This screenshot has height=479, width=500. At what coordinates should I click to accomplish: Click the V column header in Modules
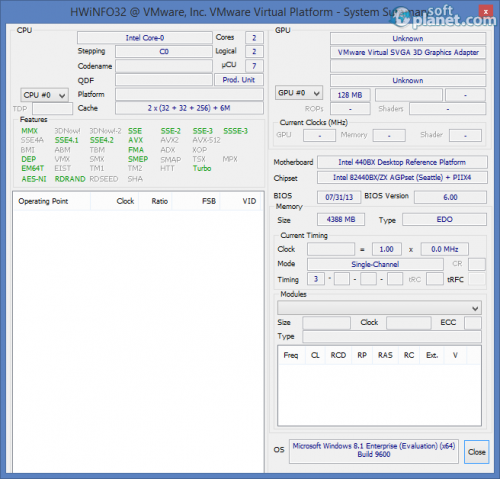point(455,355)
